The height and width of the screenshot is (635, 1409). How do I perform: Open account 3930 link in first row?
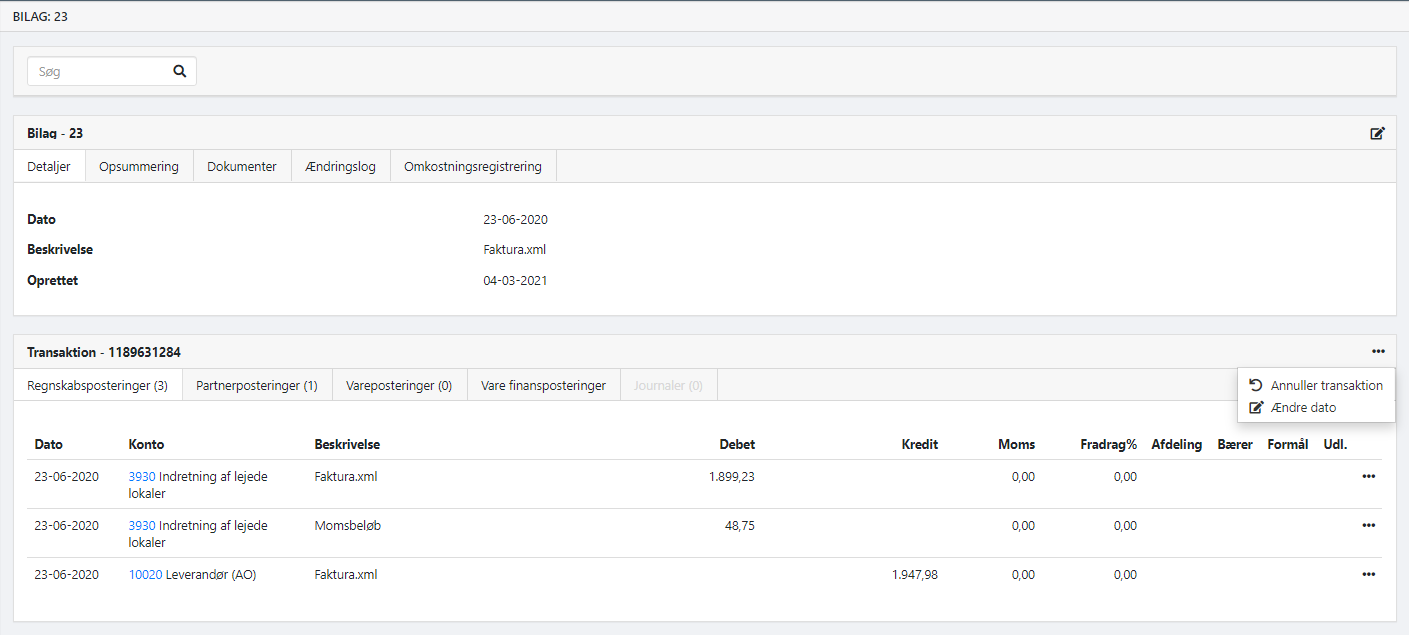pos(142,477)
